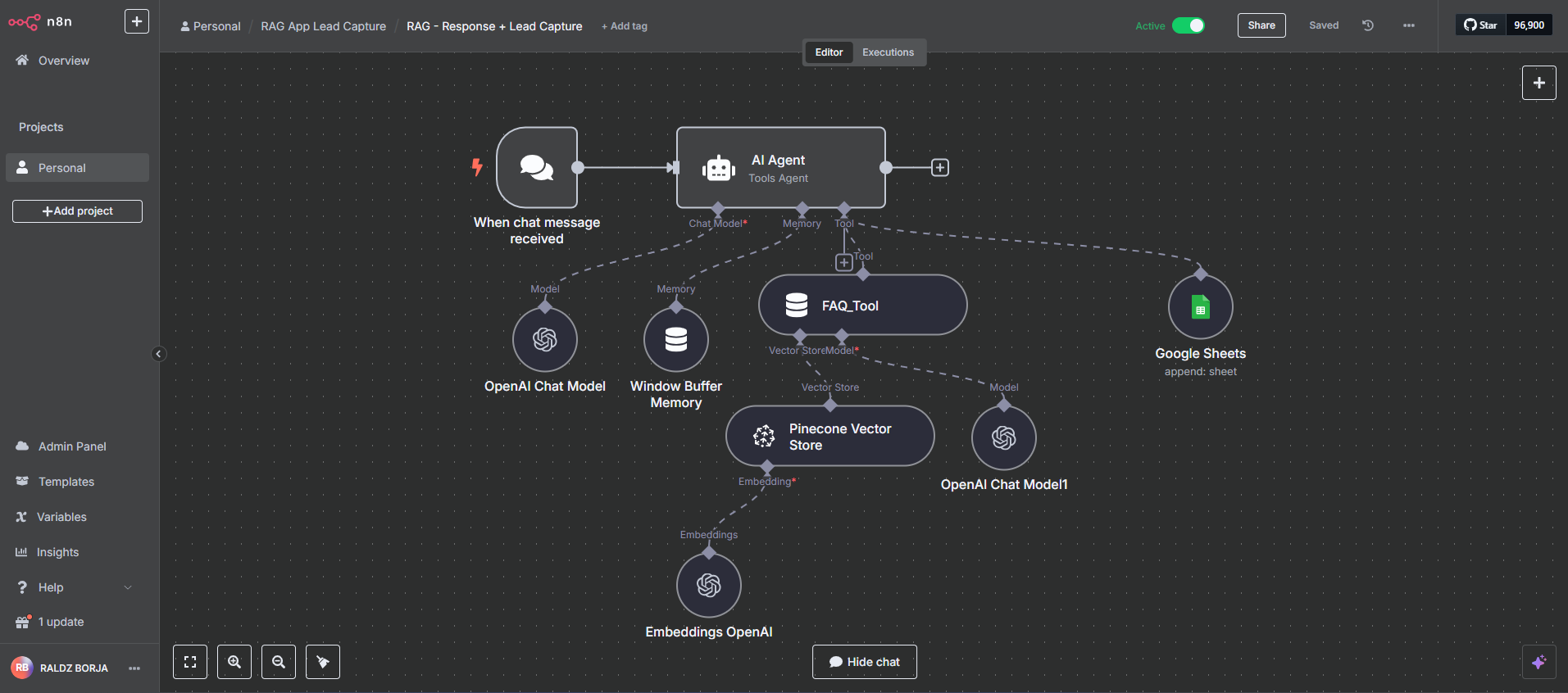The image size is (1568, 693).
Task: Click the add node plus button on the canvas's top right
Action: [1539, 83]
